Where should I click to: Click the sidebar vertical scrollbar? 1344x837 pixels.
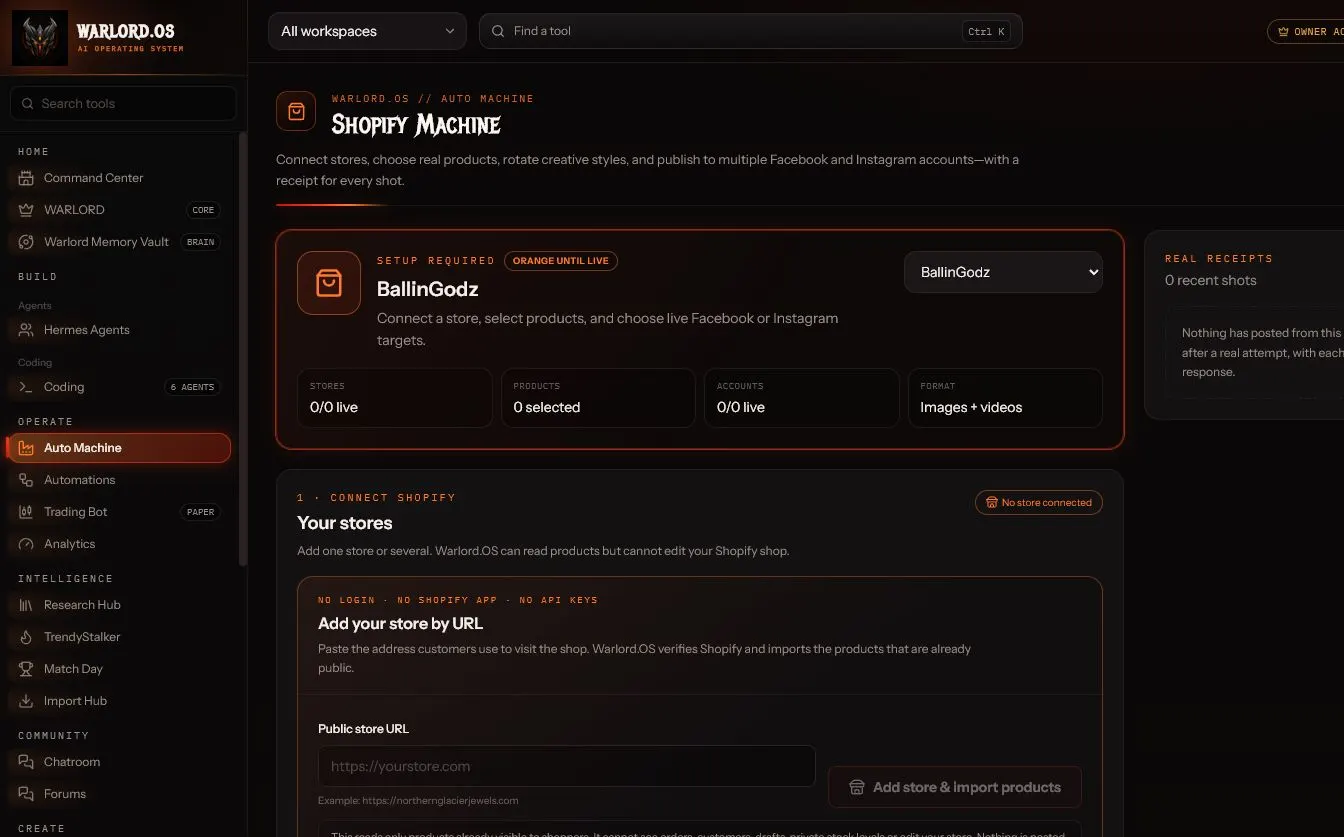242,350
